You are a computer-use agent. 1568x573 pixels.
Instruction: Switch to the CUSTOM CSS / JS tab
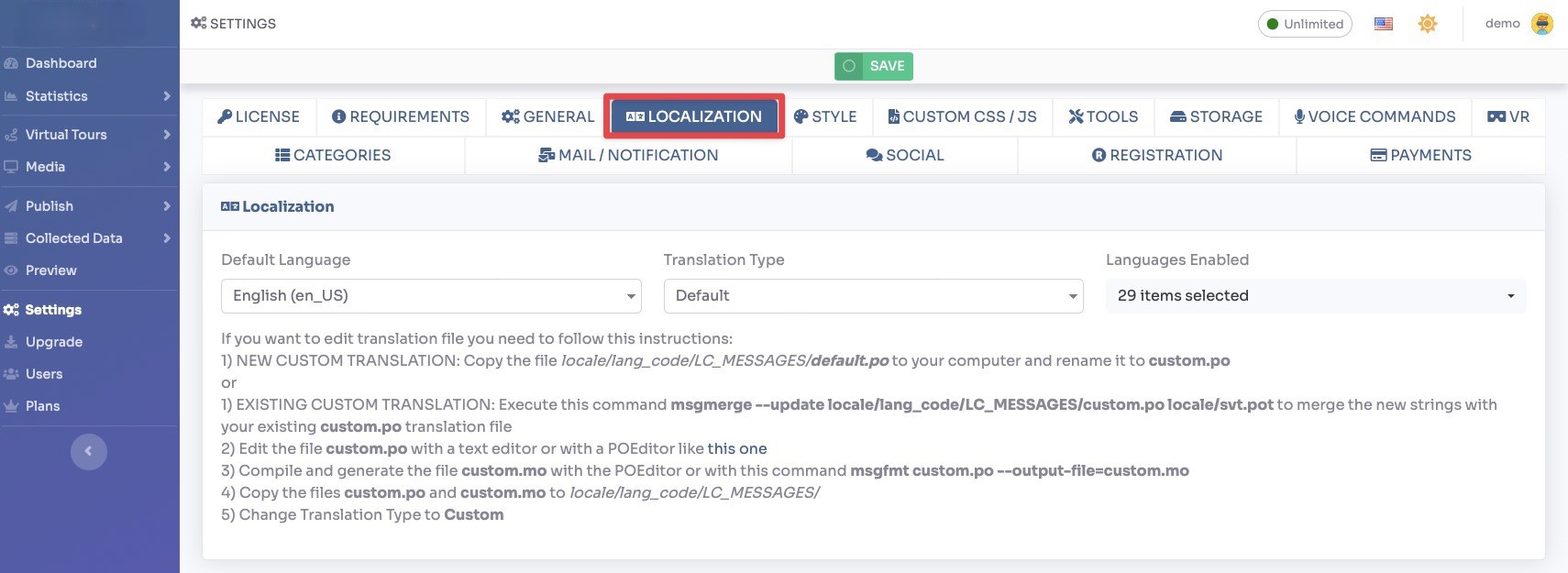[962, 116]
